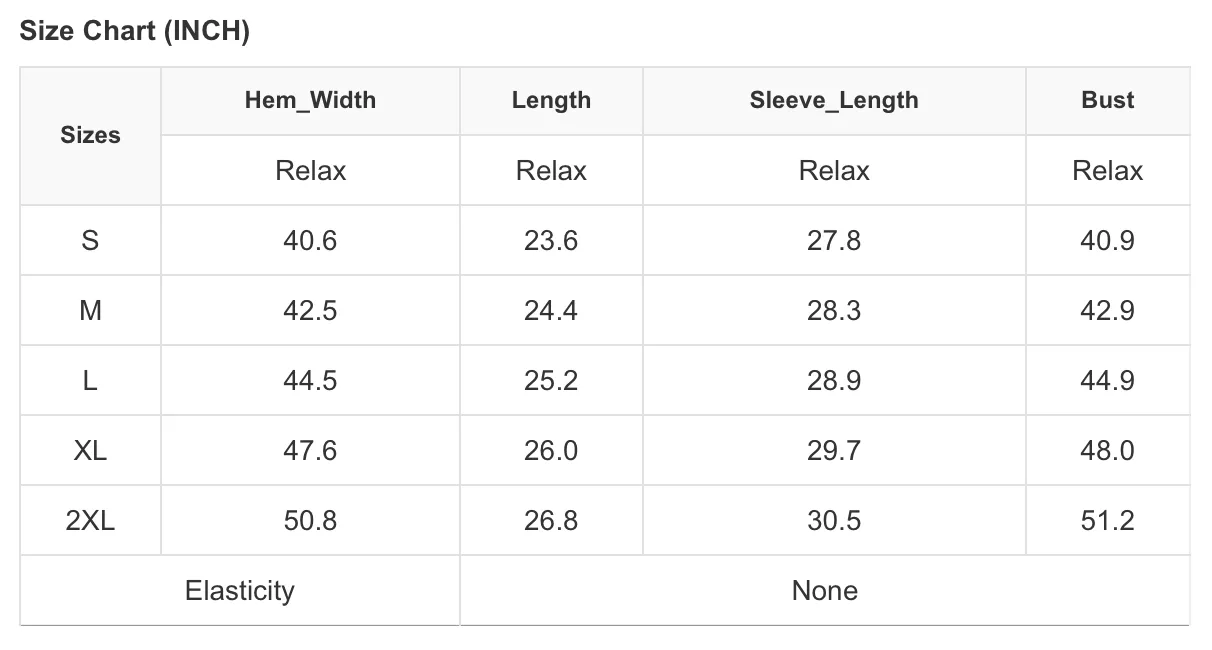Select the L size row label
The image size is (1212, 650).
[x=90, y=381]
